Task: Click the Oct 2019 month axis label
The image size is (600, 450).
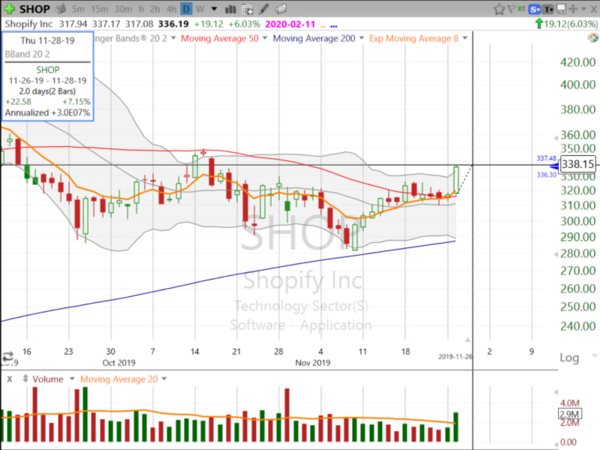Action: (119, 362)
